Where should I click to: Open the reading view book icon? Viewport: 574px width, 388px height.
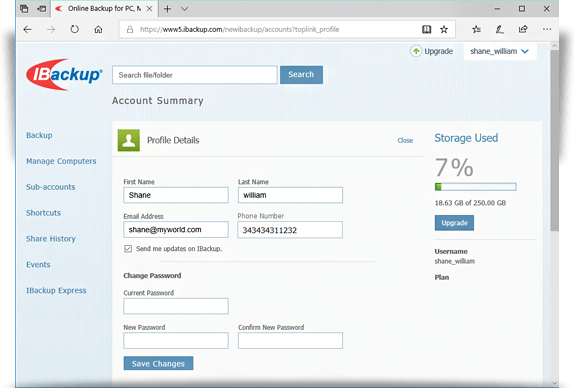click(426, 29)
